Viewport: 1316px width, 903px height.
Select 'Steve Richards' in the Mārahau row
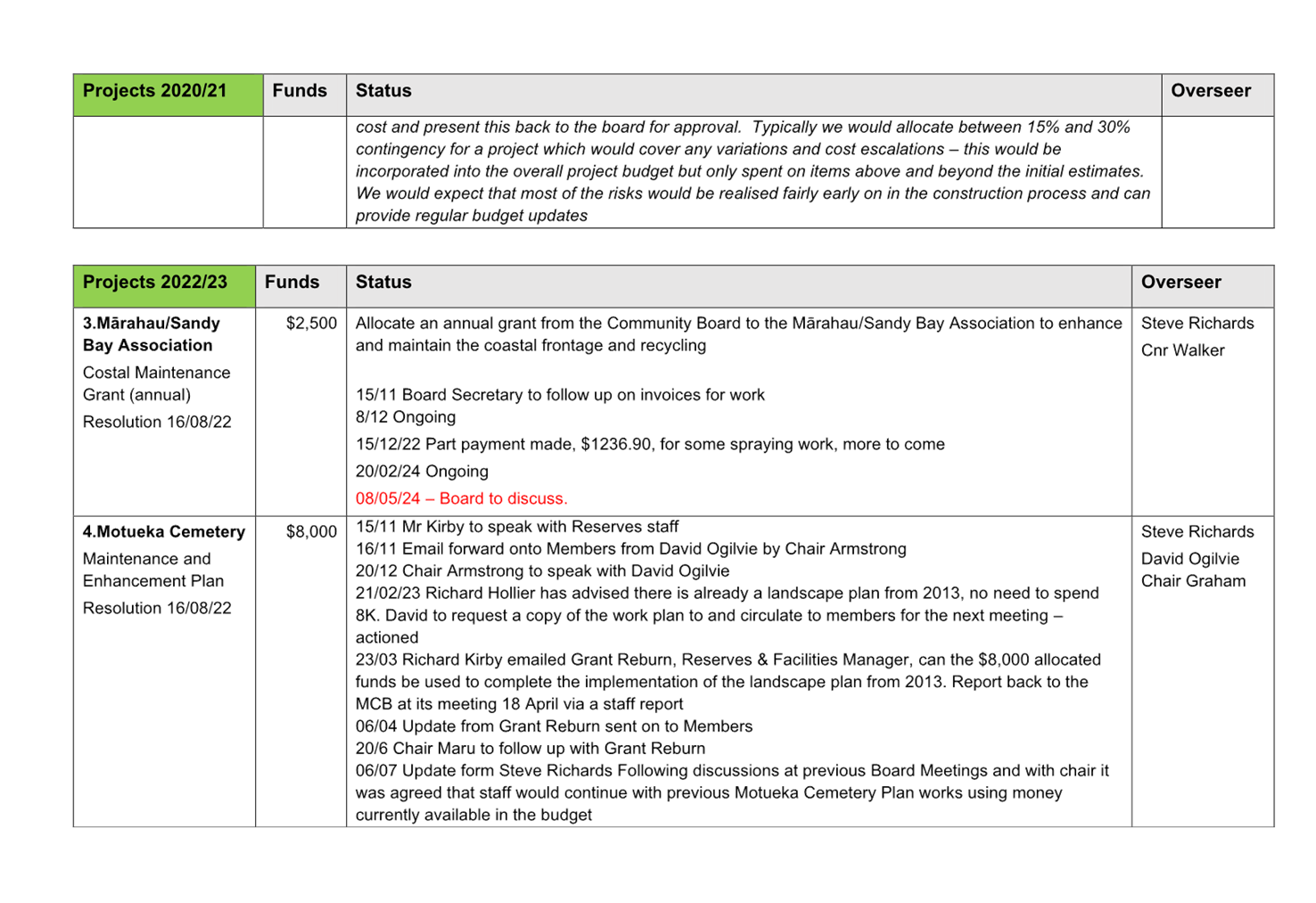(x=1197, y=324)
